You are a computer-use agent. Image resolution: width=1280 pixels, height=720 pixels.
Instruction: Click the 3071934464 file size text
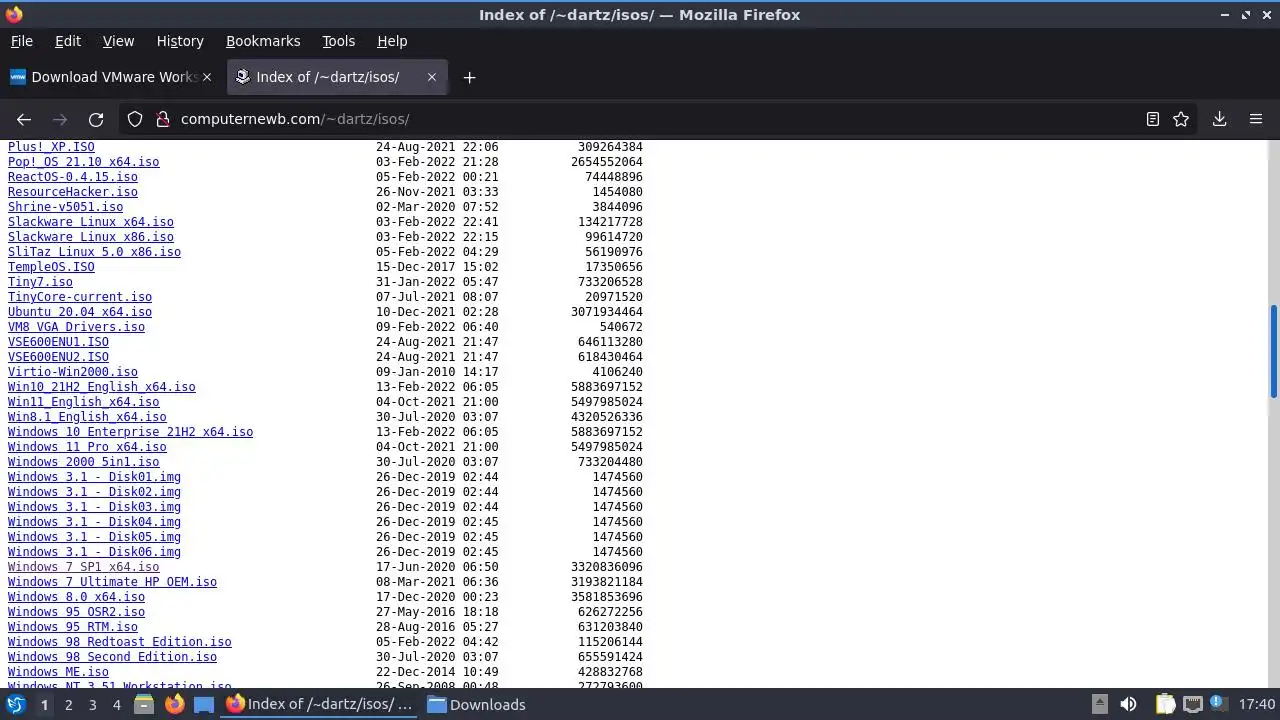[607, 312]
